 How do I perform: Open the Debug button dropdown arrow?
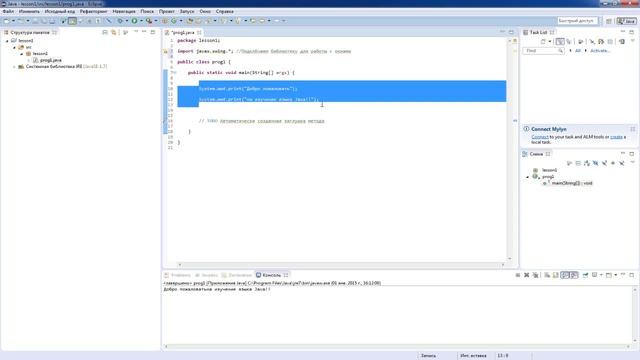point(127,21)
